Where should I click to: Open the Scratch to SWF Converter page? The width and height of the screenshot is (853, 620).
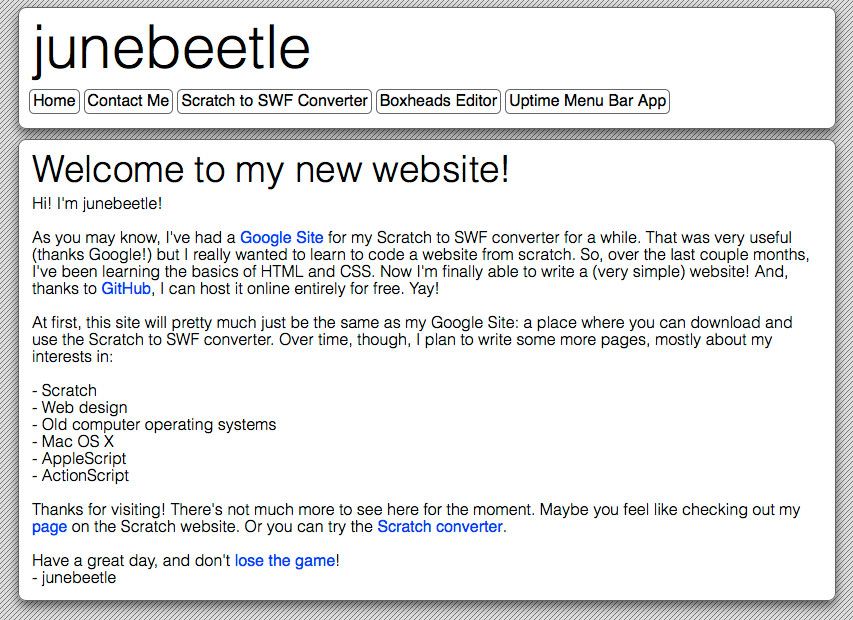click(275, 101)
